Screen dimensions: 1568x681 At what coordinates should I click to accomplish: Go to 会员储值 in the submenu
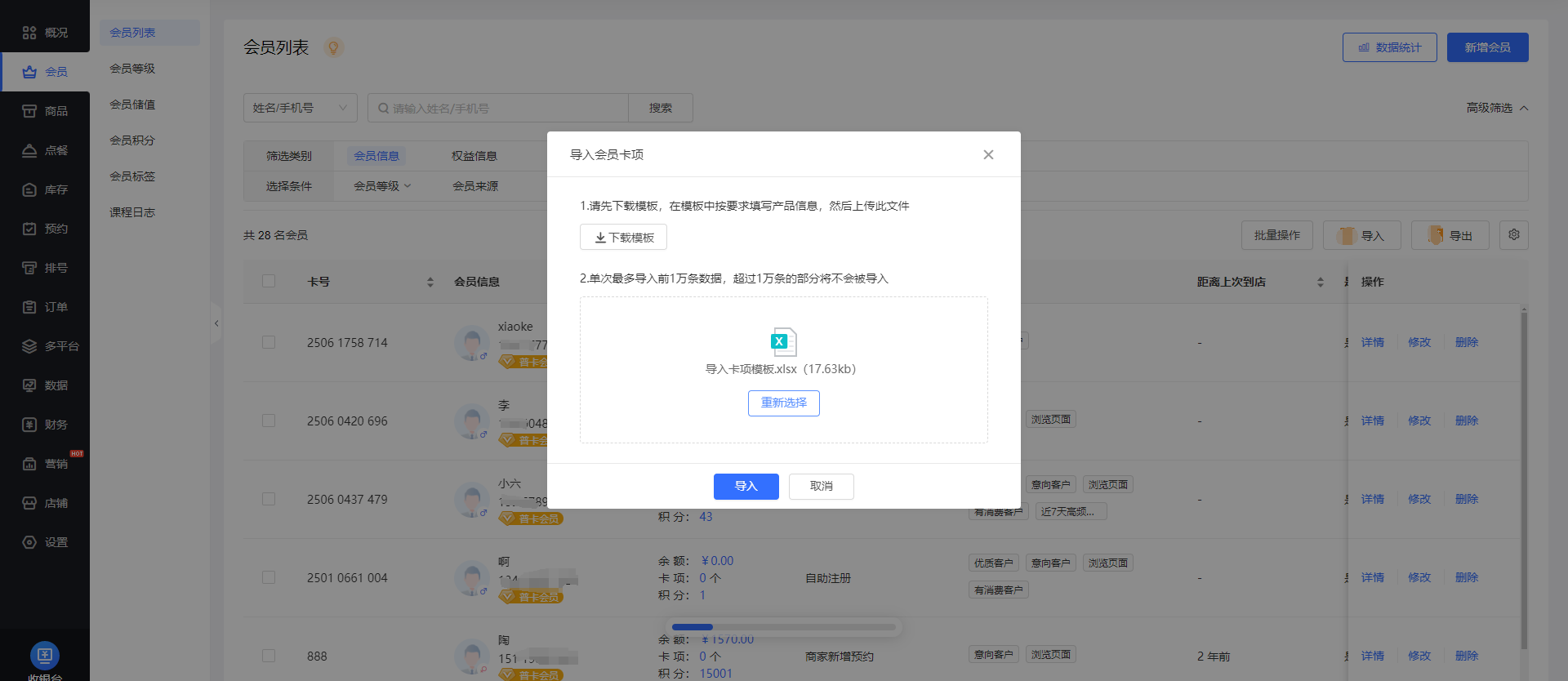coord(132,105)
